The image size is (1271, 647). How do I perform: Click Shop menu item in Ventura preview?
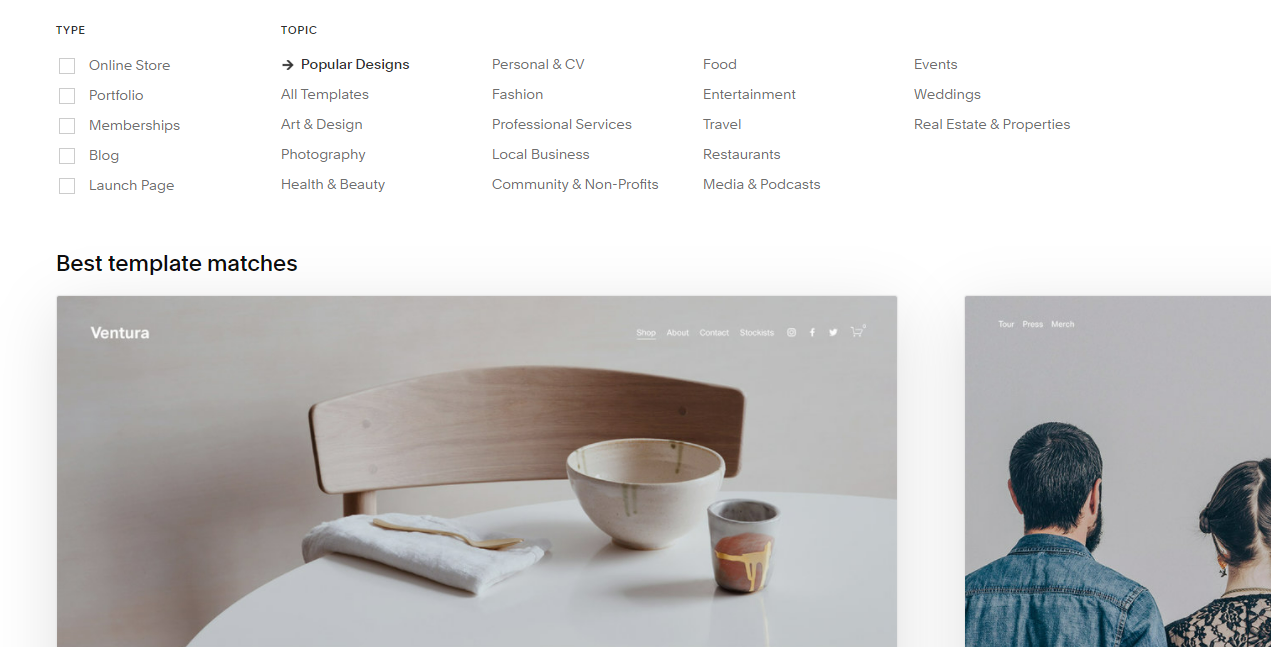click(646, 332)
